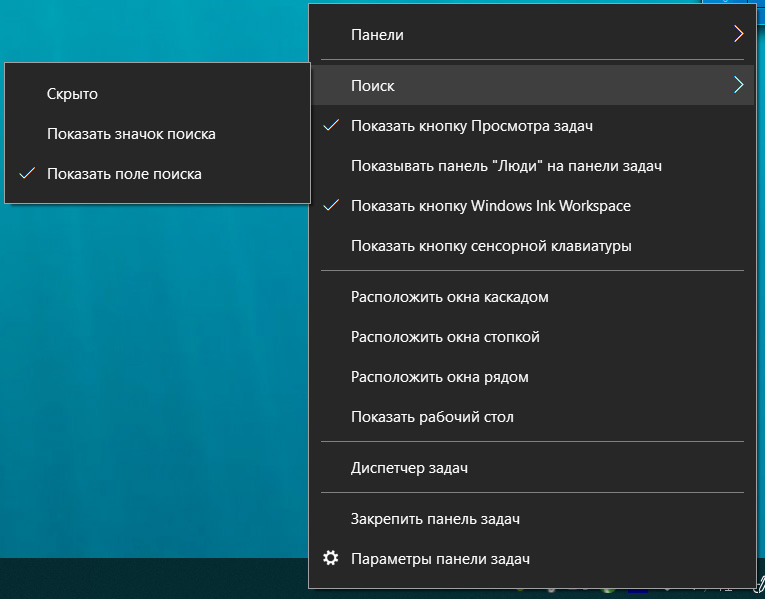Click "Показать рабочий стол"
The height and width of the screenshot is (599, 765).
[x=432, y=417]
